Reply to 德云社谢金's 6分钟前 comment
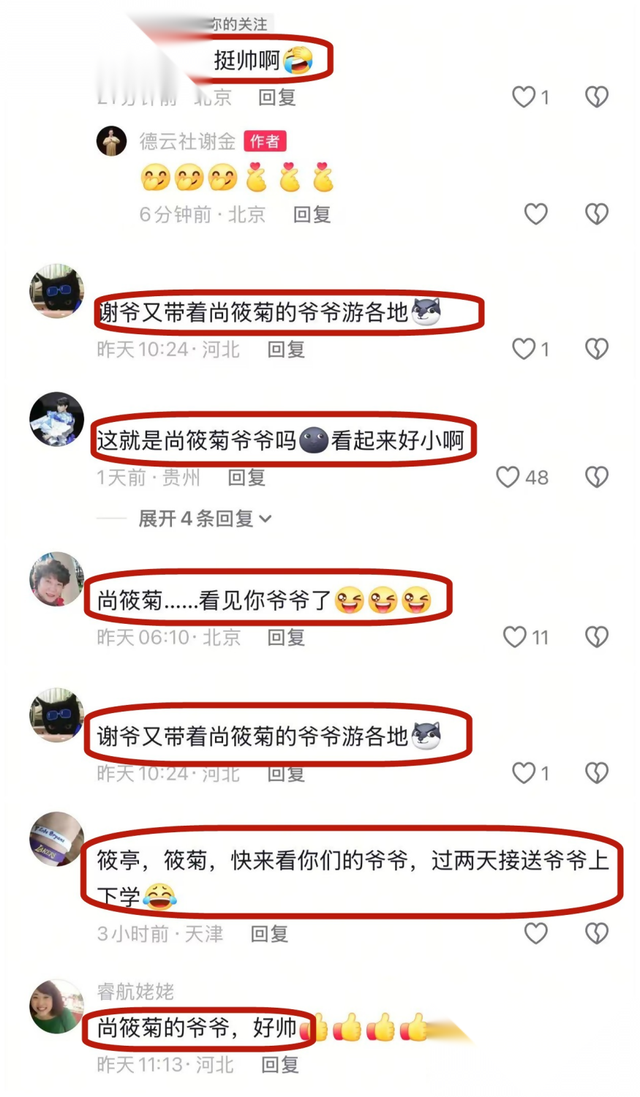 (x=312, y=214)
